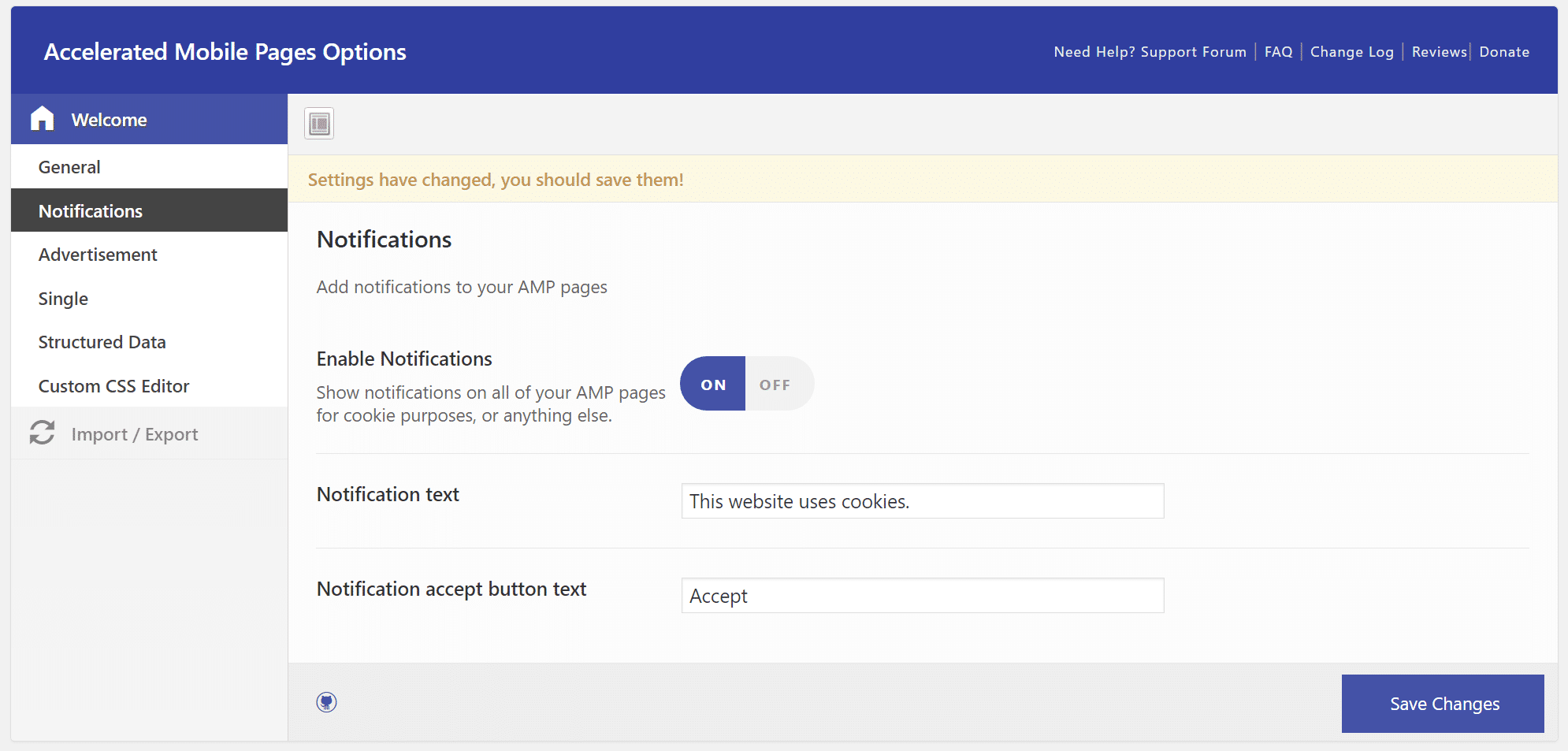Click the 'Add notifications to your AMP pages' text
1568x751 pixels.
tap(462, 287)
